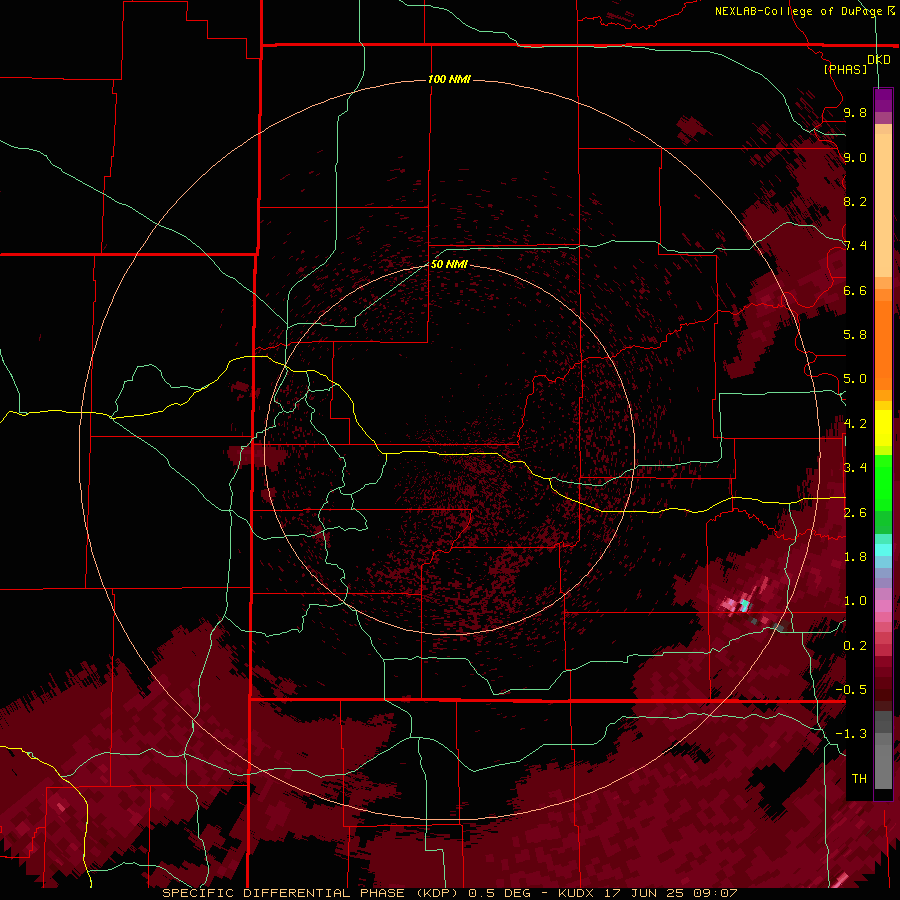The image size is (900, 900).
Task: Click the 100 NMI range ring label
Action: click(x=449, y=79)
